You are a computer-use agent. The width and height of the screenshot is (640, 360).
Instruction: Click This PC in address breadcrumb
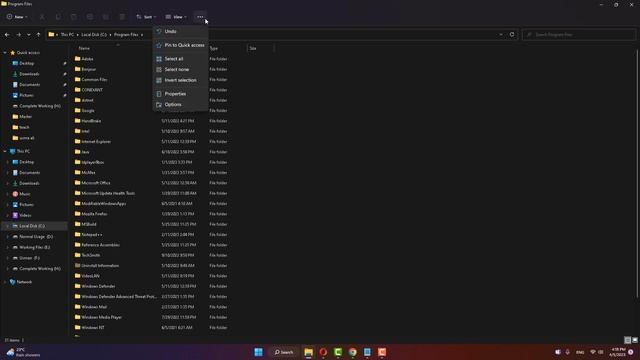[x=67, y=35]
